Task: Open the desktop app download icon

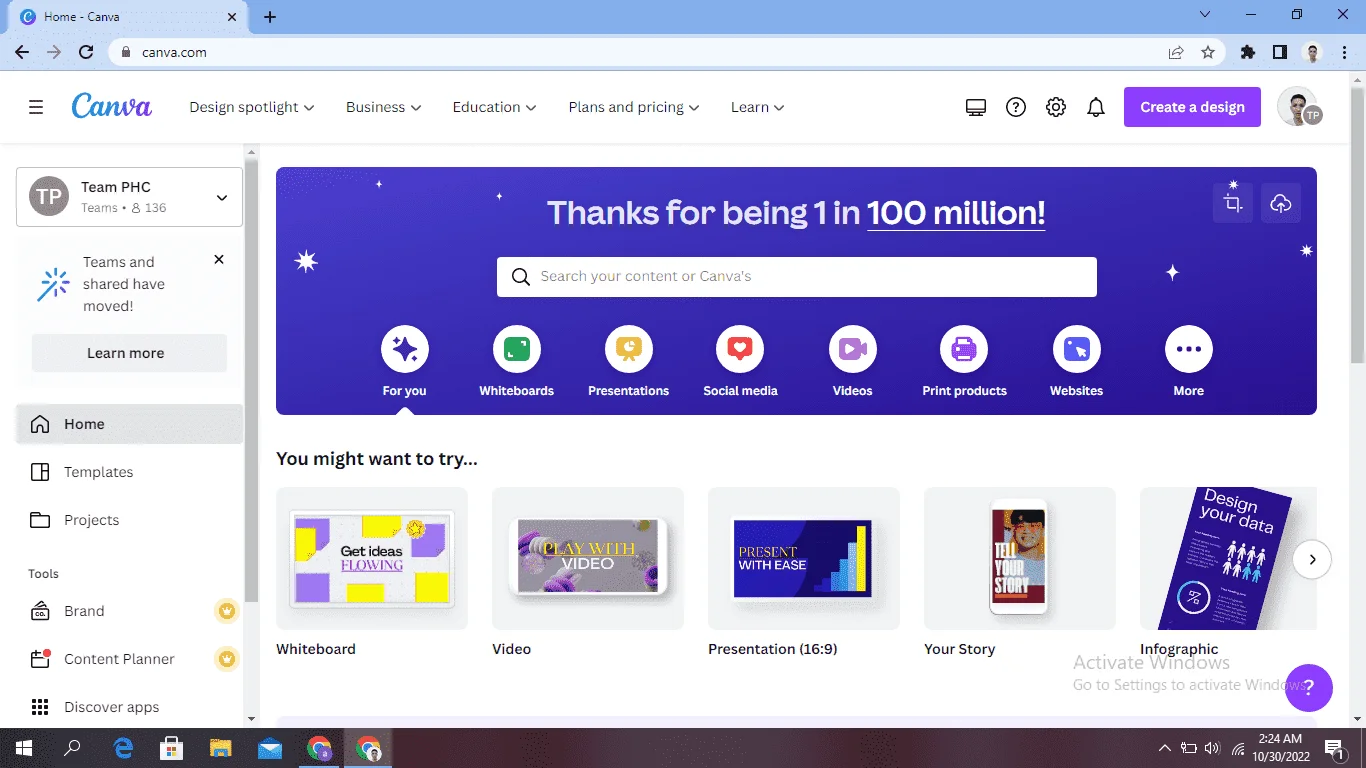Action: pyautogui.click(x=976, y=107)
